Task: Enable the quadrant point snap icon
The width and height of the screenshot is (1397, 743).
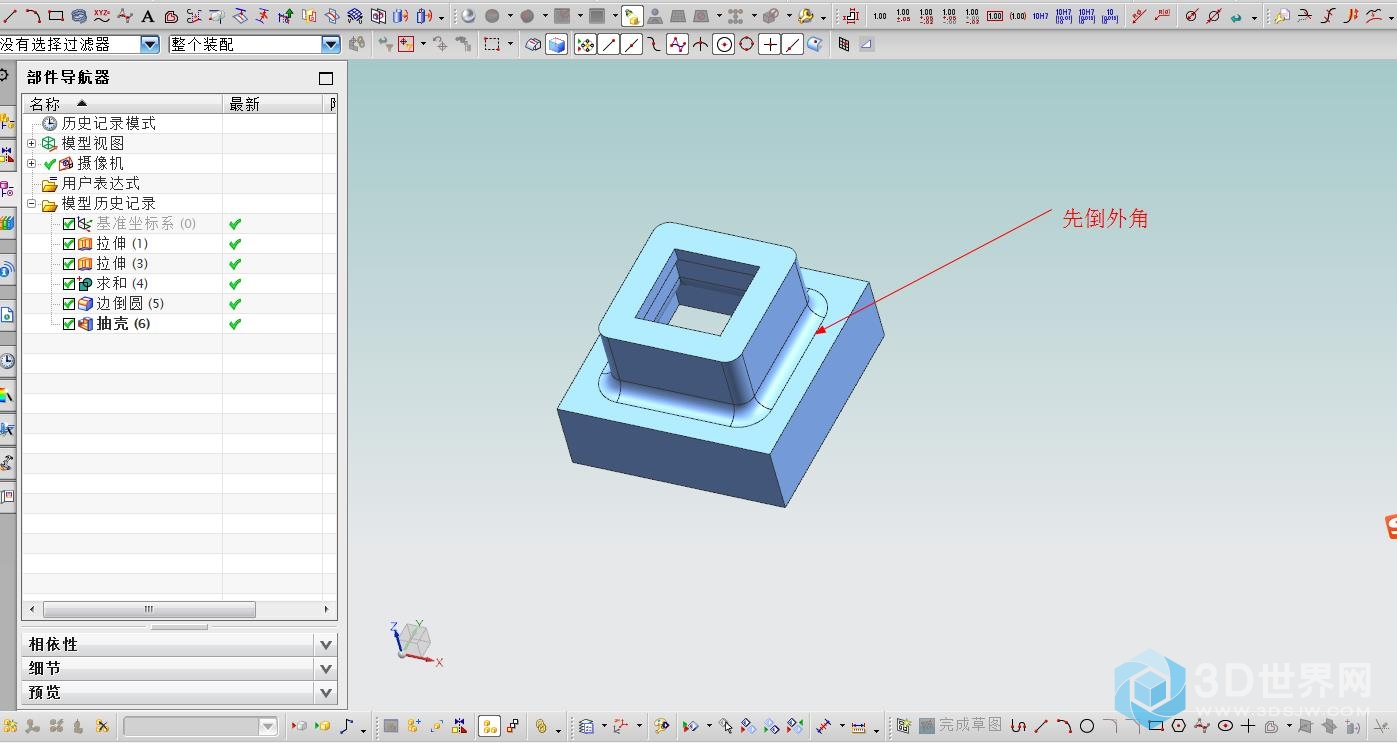Action: [746, 44]
